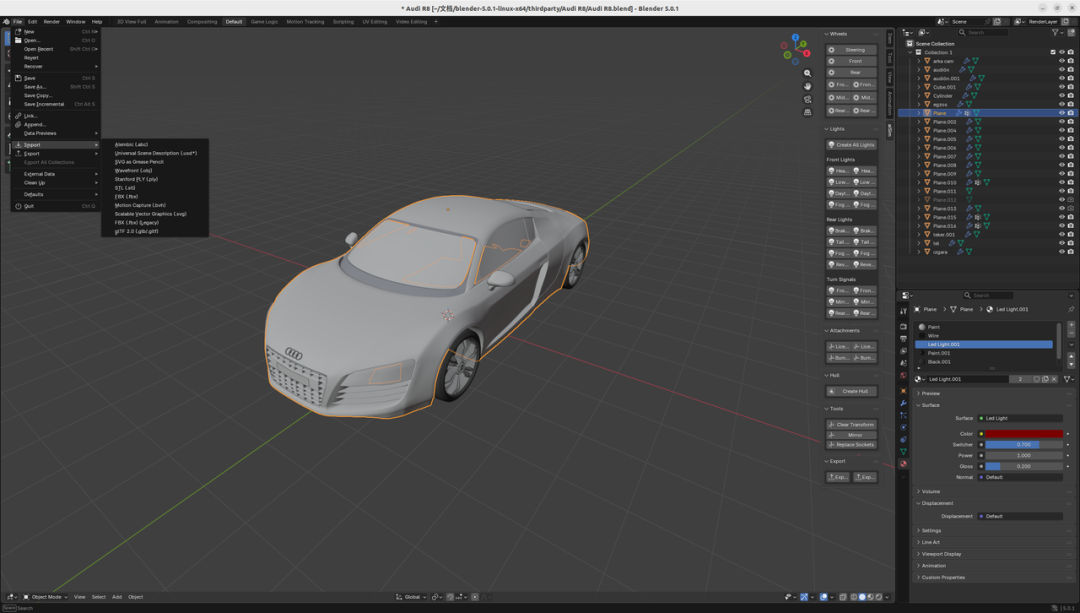This screenshot has height=613, width=1080.
Task: Open the Render properties tab icon
Action: click(x=903, y=326)
